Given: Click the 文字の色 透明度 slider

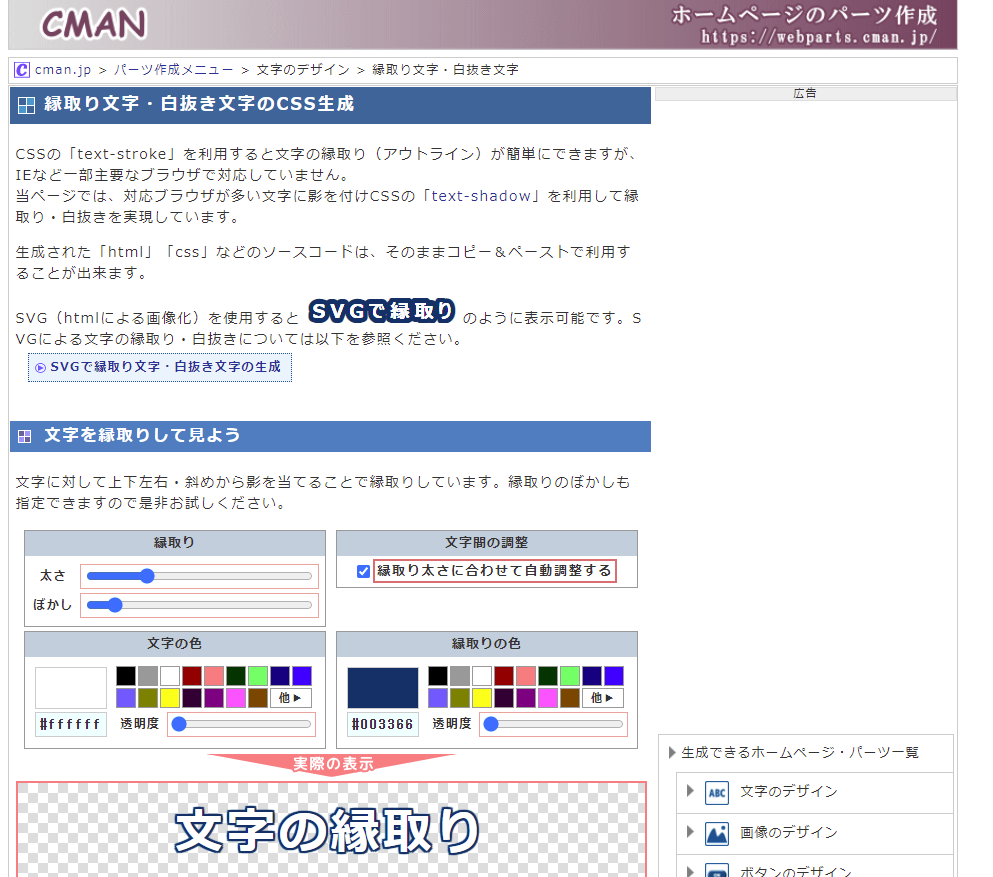Looking at the screenshot, I should [x=241, y=724].
